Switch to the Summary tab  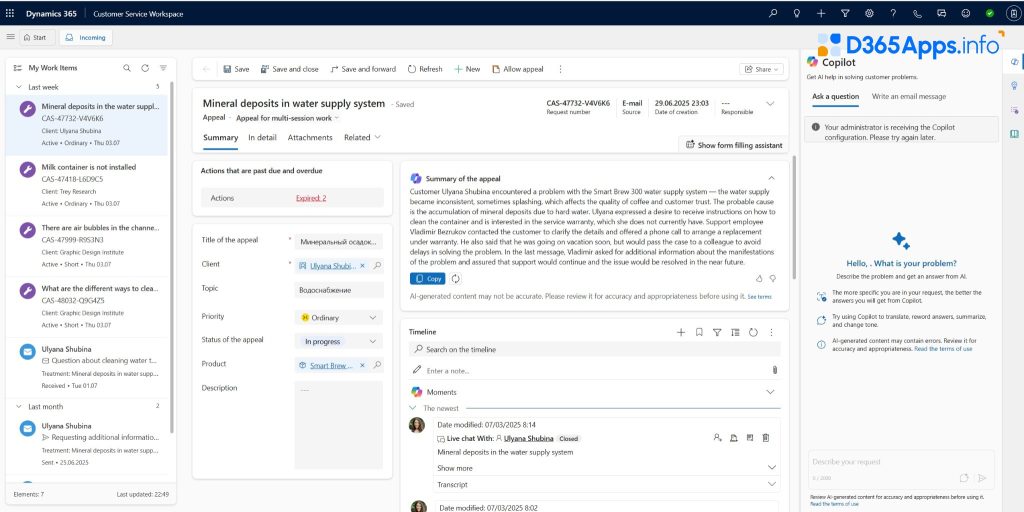(220, 138)
